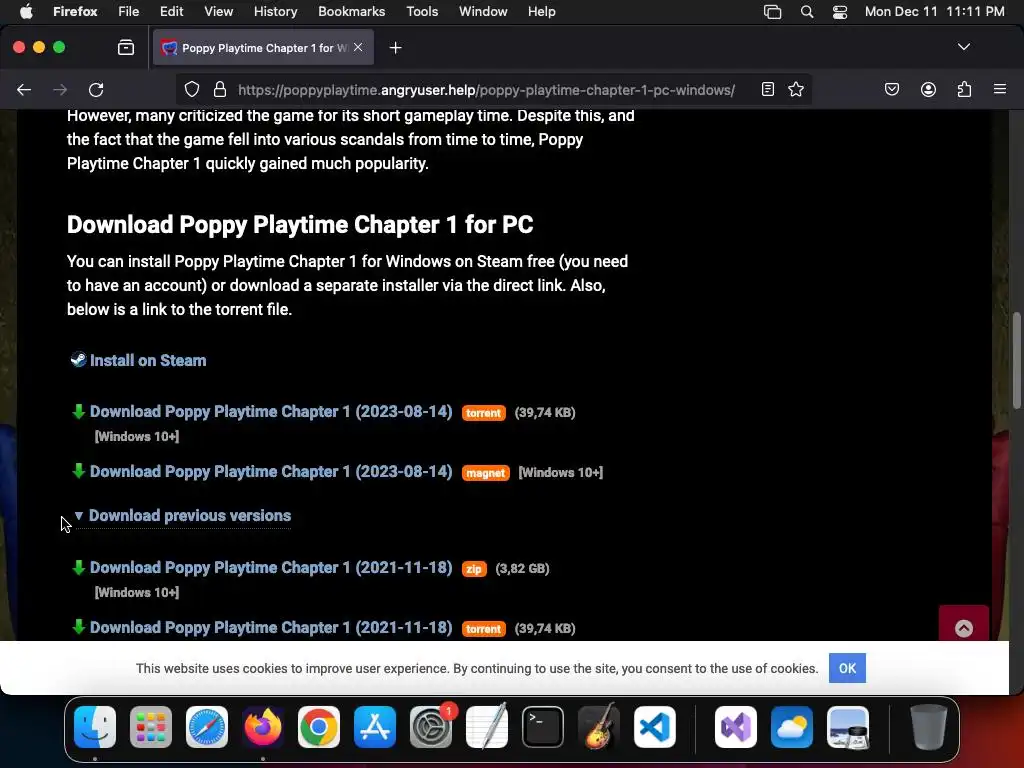
Task: Open the Firefox application menu
Action: coord(75,12)
